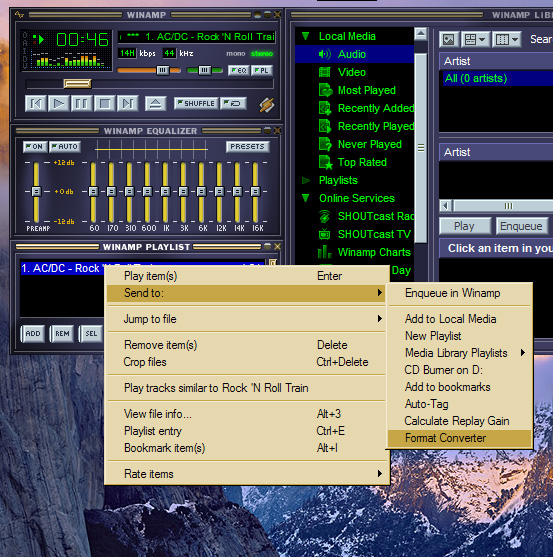The width and height of the screenshot is (553, 557).
Task: Click the 60 Hz equalizer band slider
Action: pos(93,192)
